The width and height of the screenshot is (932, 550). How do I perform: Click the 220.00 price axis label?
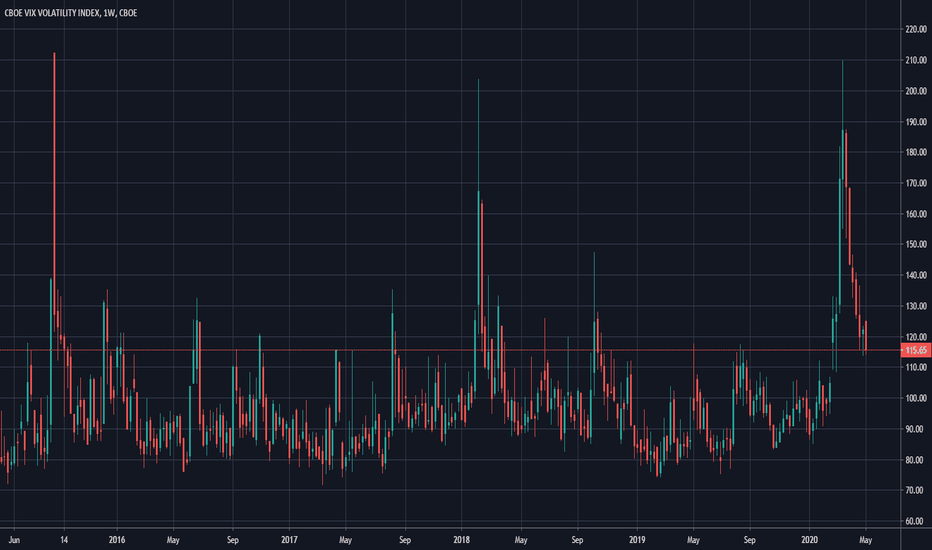point(916,29)
